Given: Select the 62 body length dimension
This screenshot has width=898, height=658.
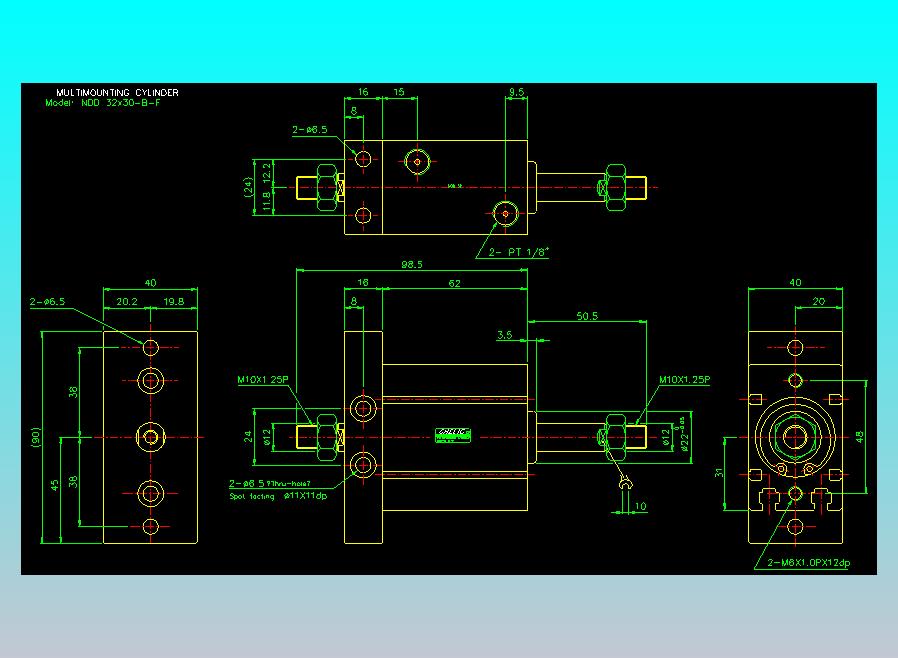Looking at the screenshot, I should tap(454, 283).
